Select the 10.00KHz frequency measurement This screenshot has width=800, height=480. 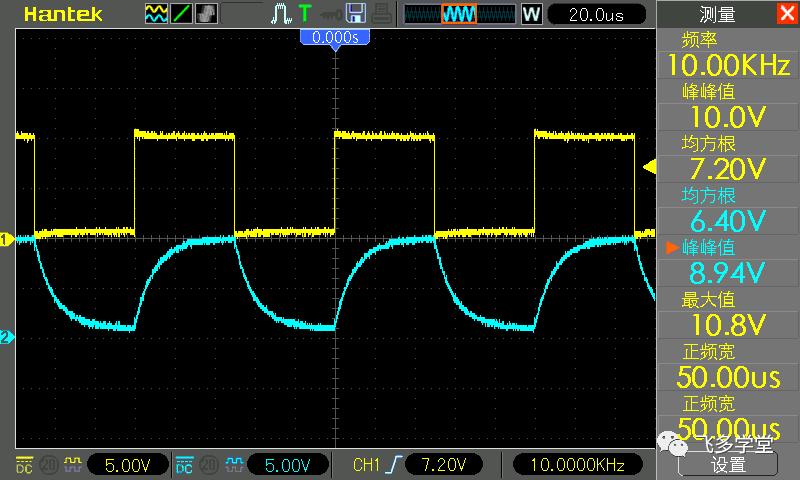[728, 65]
